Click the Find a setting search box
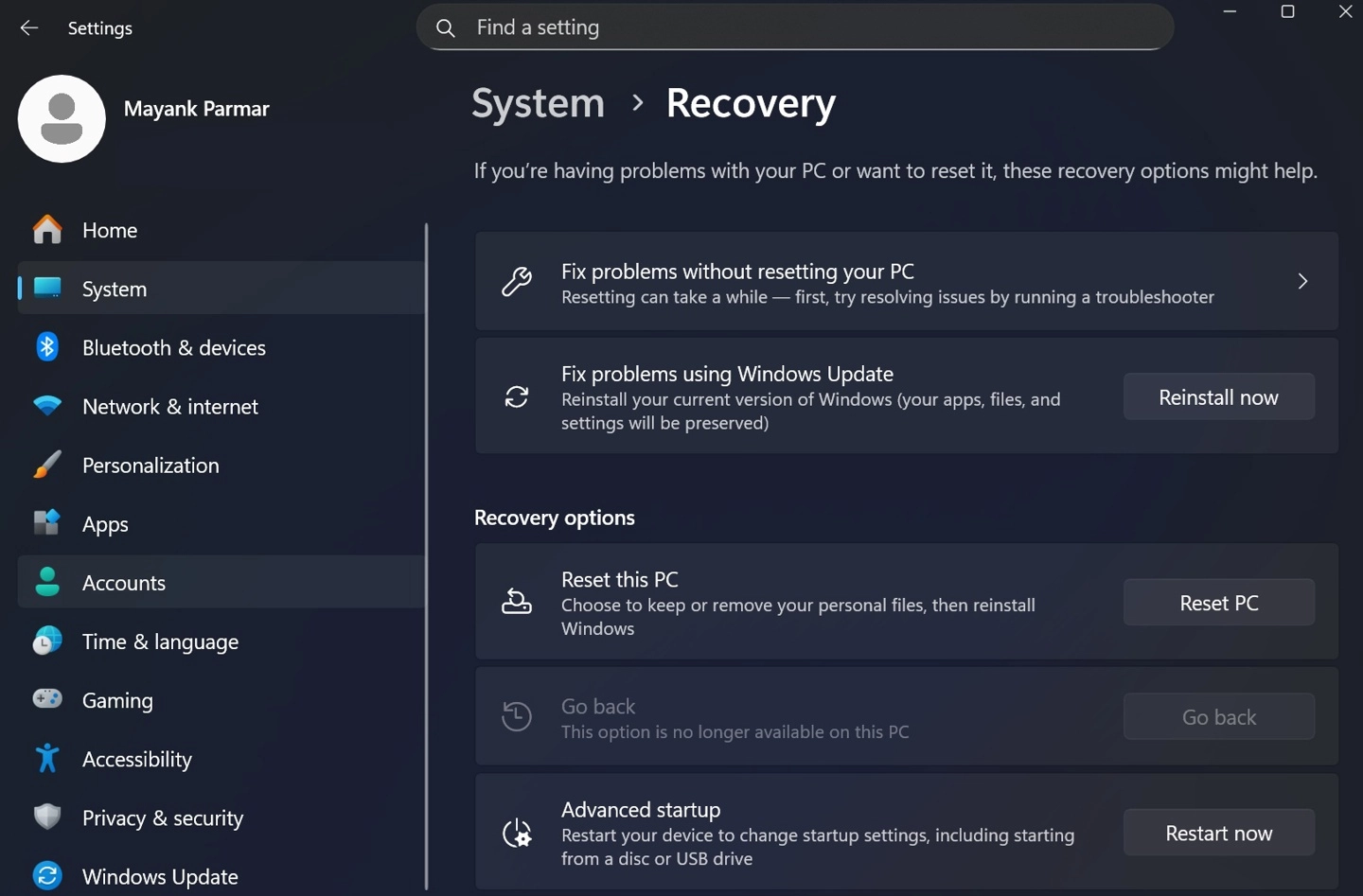This screenshot has width=1363, height=896. click(x=795, y=27)
